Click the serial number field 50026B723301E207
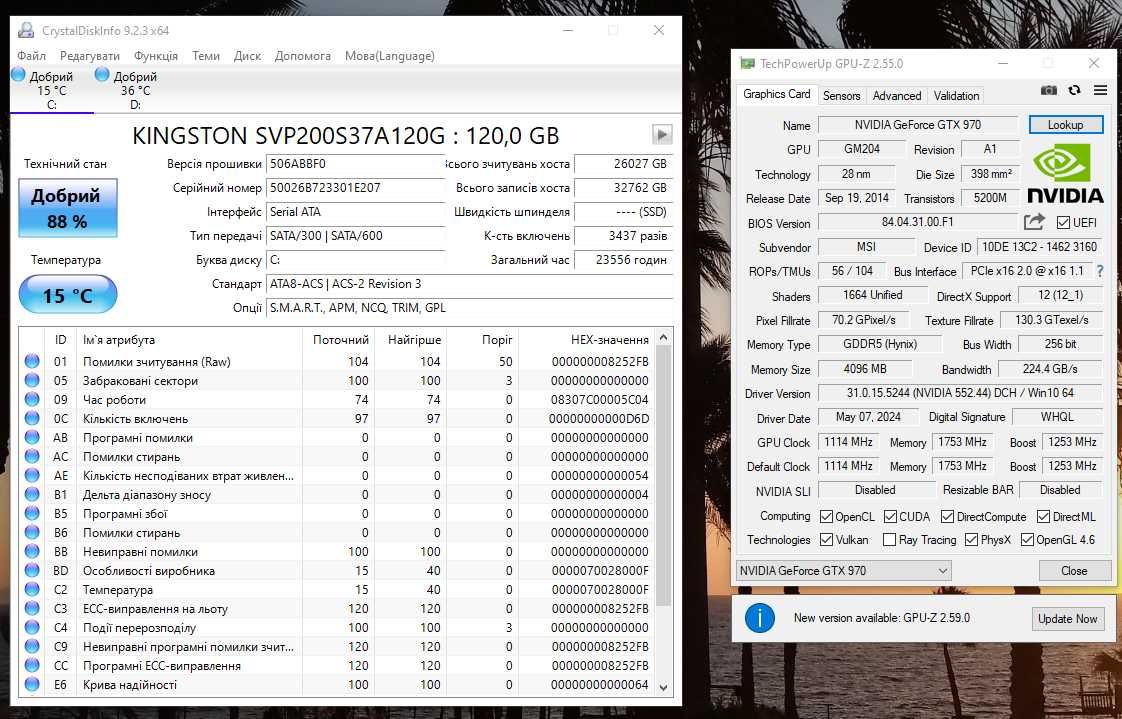This screenshot has width=1122, height=719. coord(355,188)
